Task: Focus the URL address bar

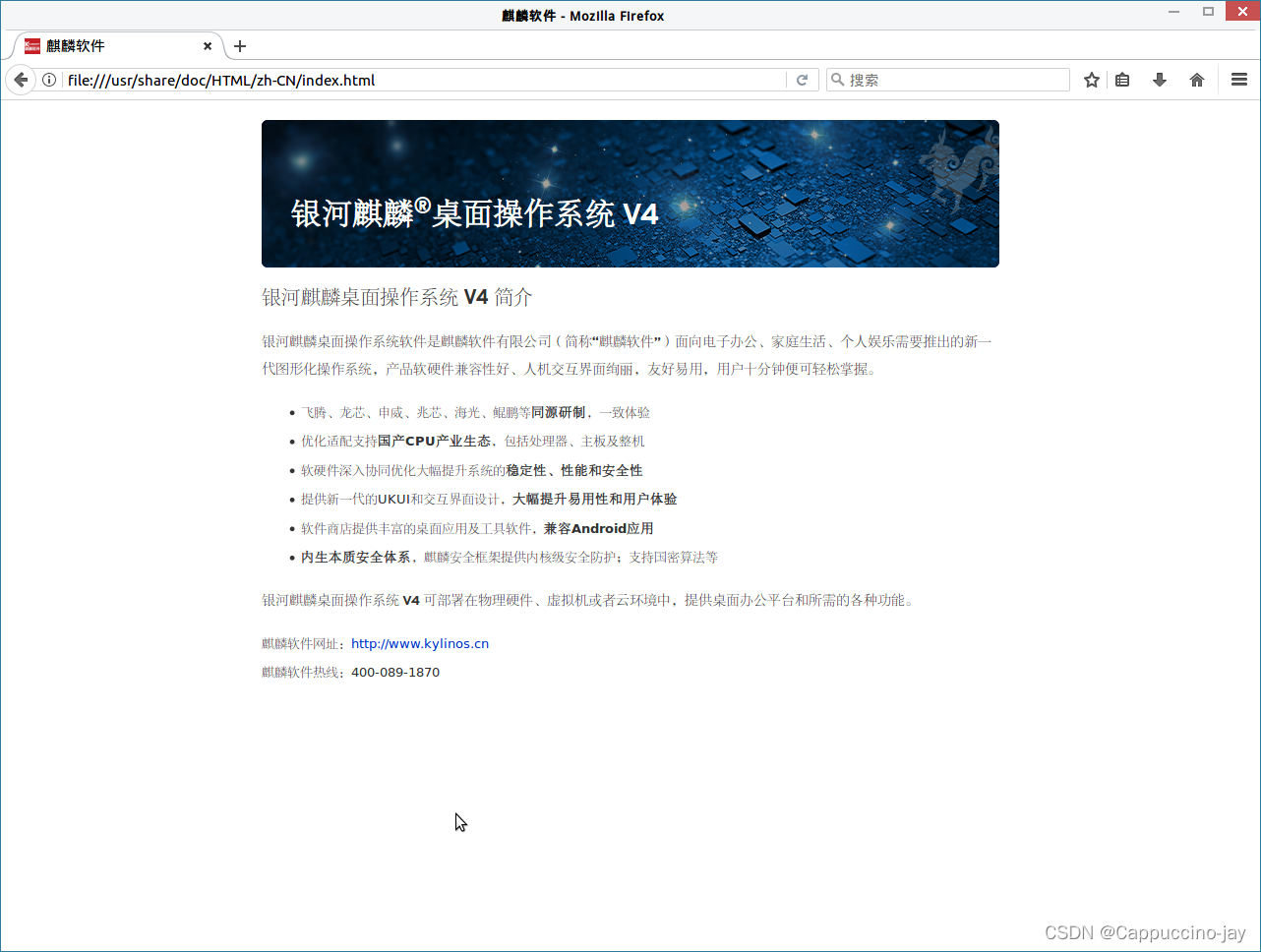Action: (x=423, y=80)
